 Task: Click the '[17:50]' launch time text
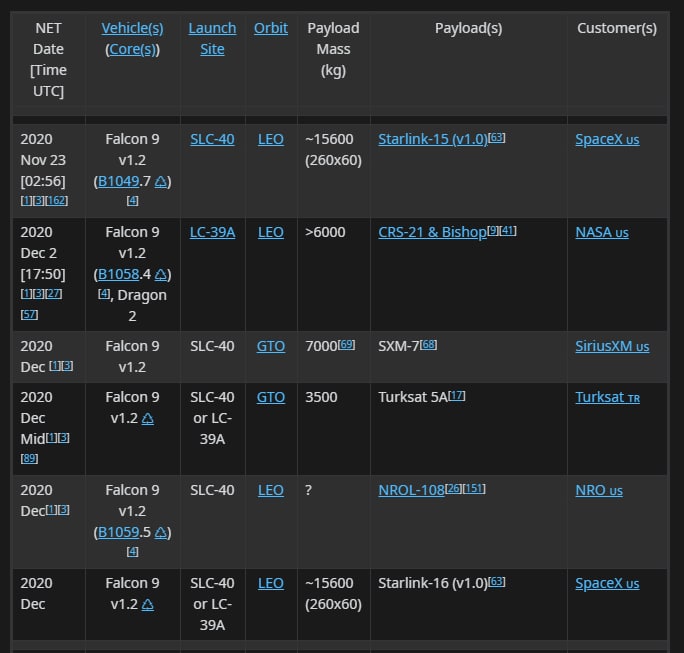click(x=43, y=274)
